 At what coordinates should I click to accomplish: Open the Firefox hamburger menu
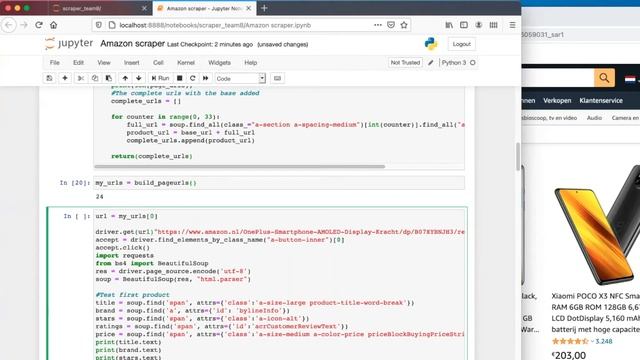click(512, 25)
